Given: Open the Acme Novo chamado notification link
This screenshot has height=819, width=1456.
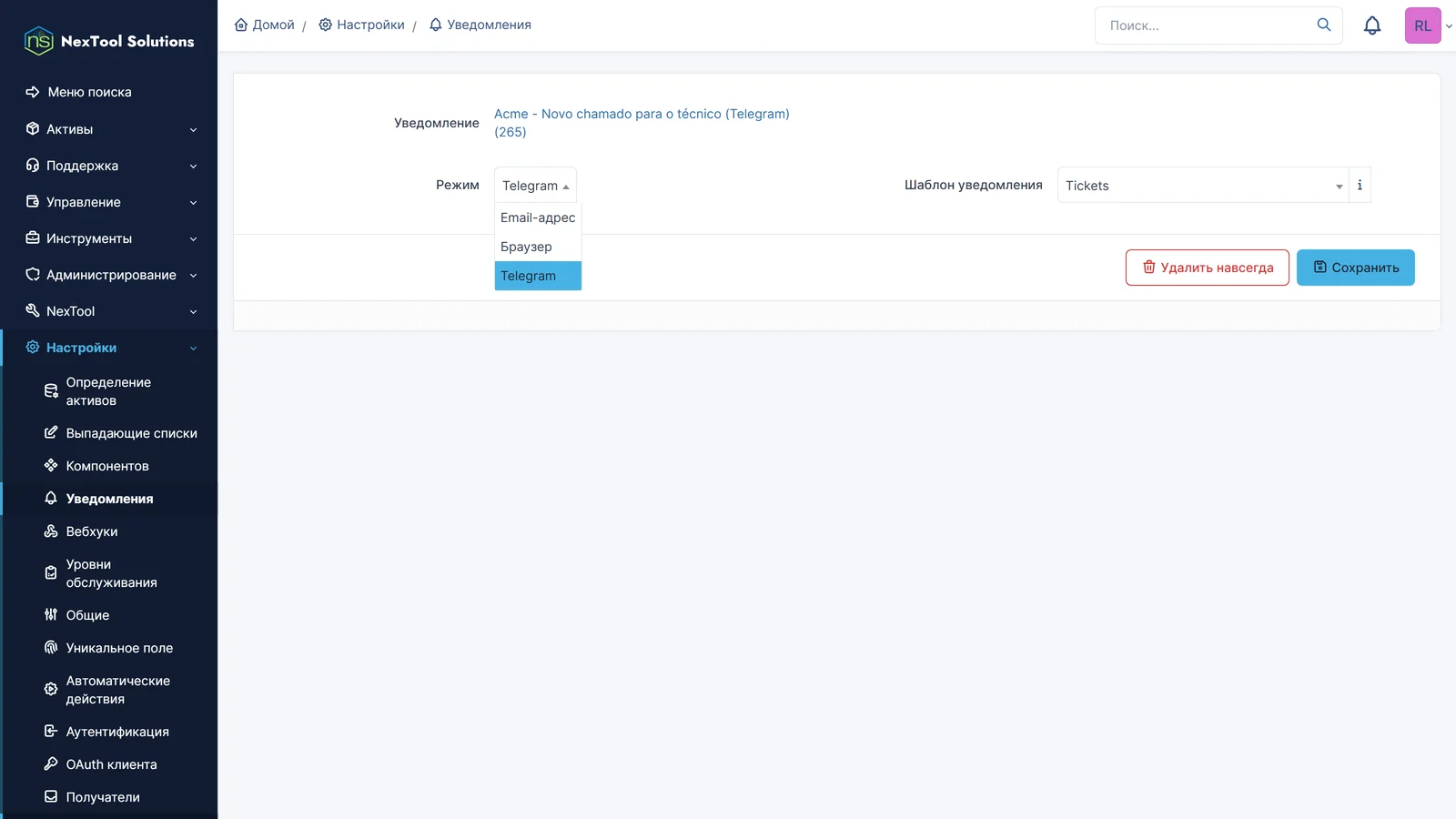Looking at the screenshot, I should (x=642, y=123).
